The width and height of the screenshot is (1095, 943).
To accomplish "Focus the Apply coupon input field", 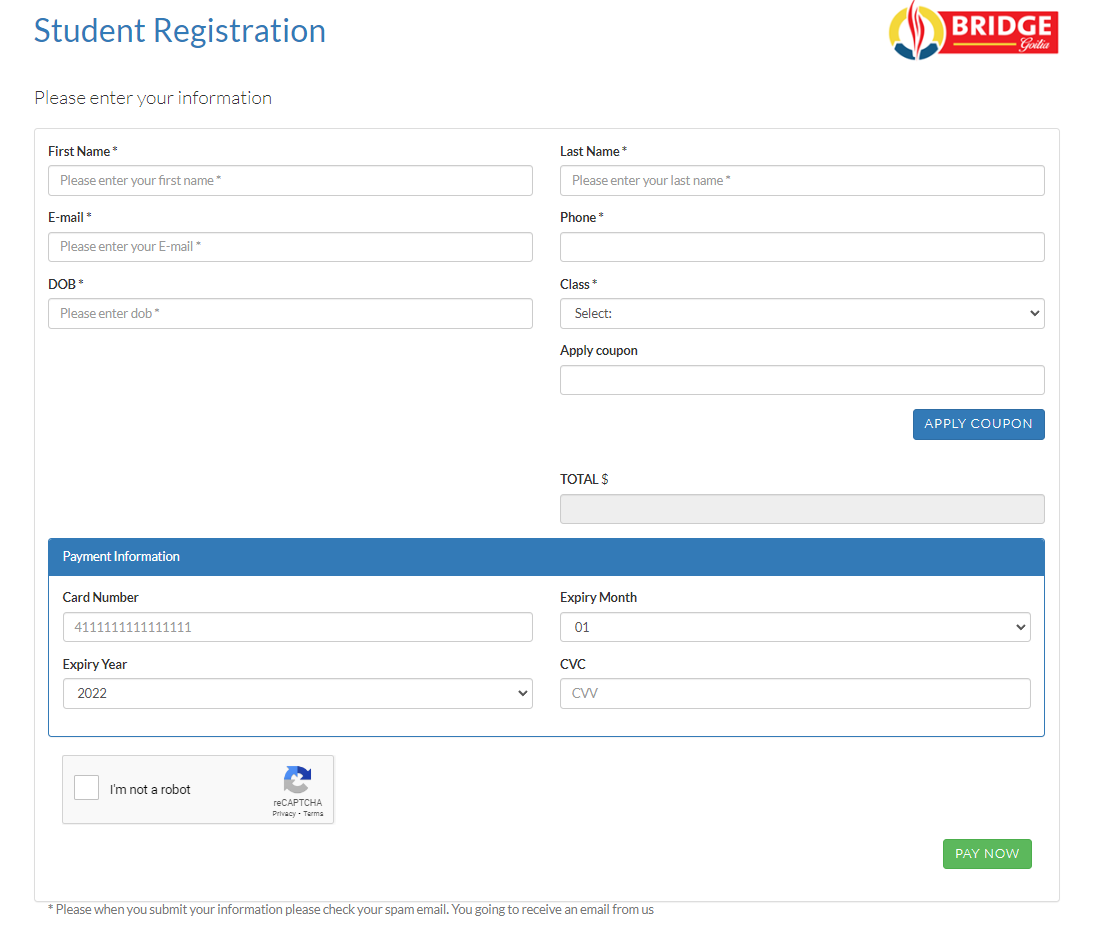I will 802,380.
